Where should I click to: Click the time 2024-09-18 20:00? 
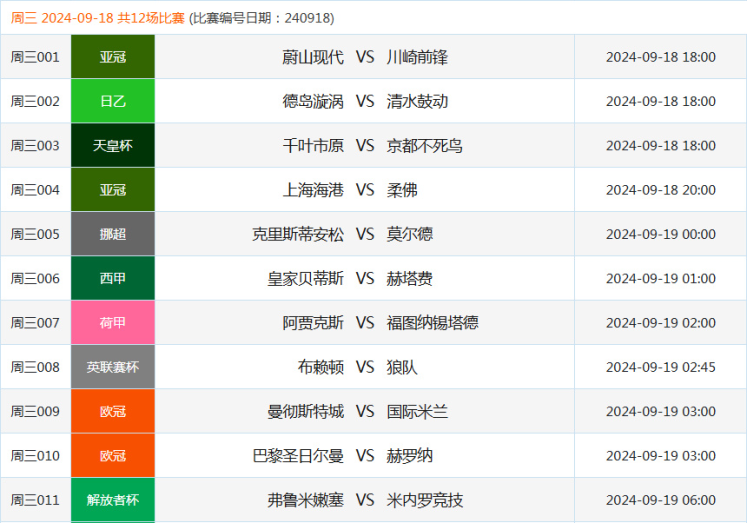pyautogui.click(x=661, y=190)
